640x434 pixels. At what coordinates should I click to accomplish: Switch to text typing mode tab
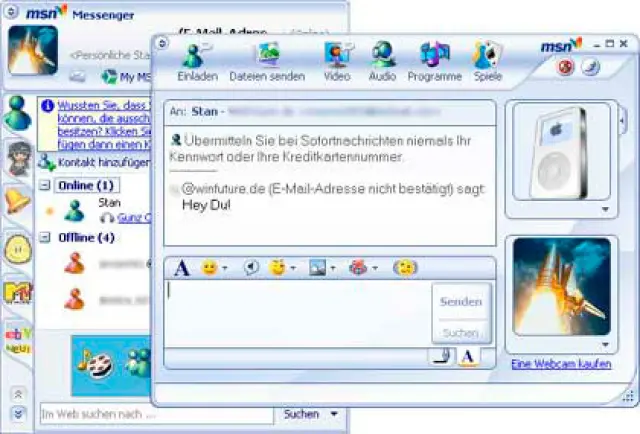tap(468, 357)
